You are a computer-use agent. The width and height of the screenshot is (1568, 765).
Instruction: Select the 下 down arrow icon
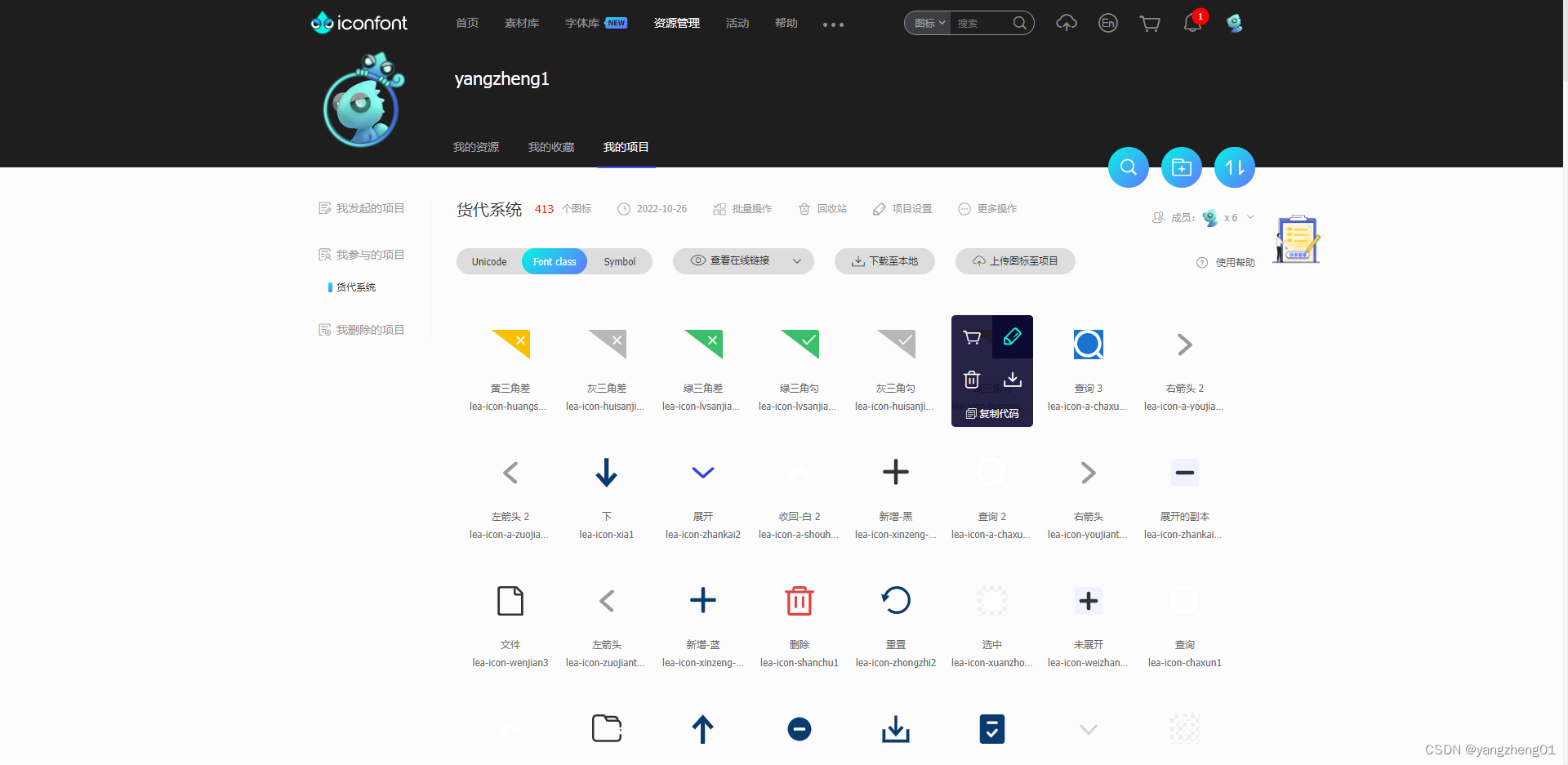pos(607,472)
